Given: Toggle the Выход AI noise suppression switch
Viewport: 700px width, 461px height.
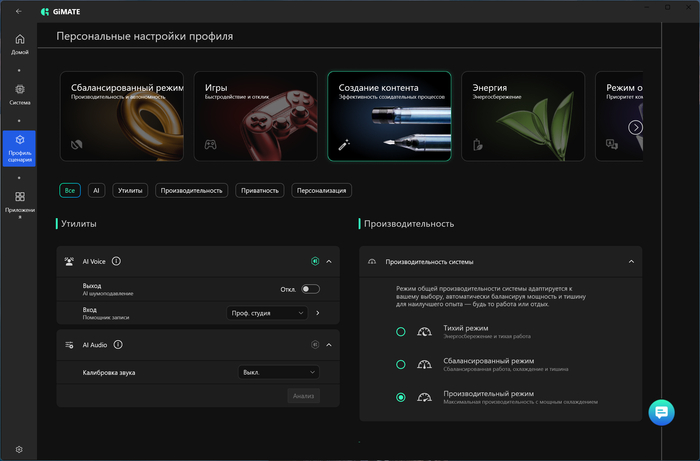Looking at the screenshot, I should pyautogui.click(x=310, y=289).
